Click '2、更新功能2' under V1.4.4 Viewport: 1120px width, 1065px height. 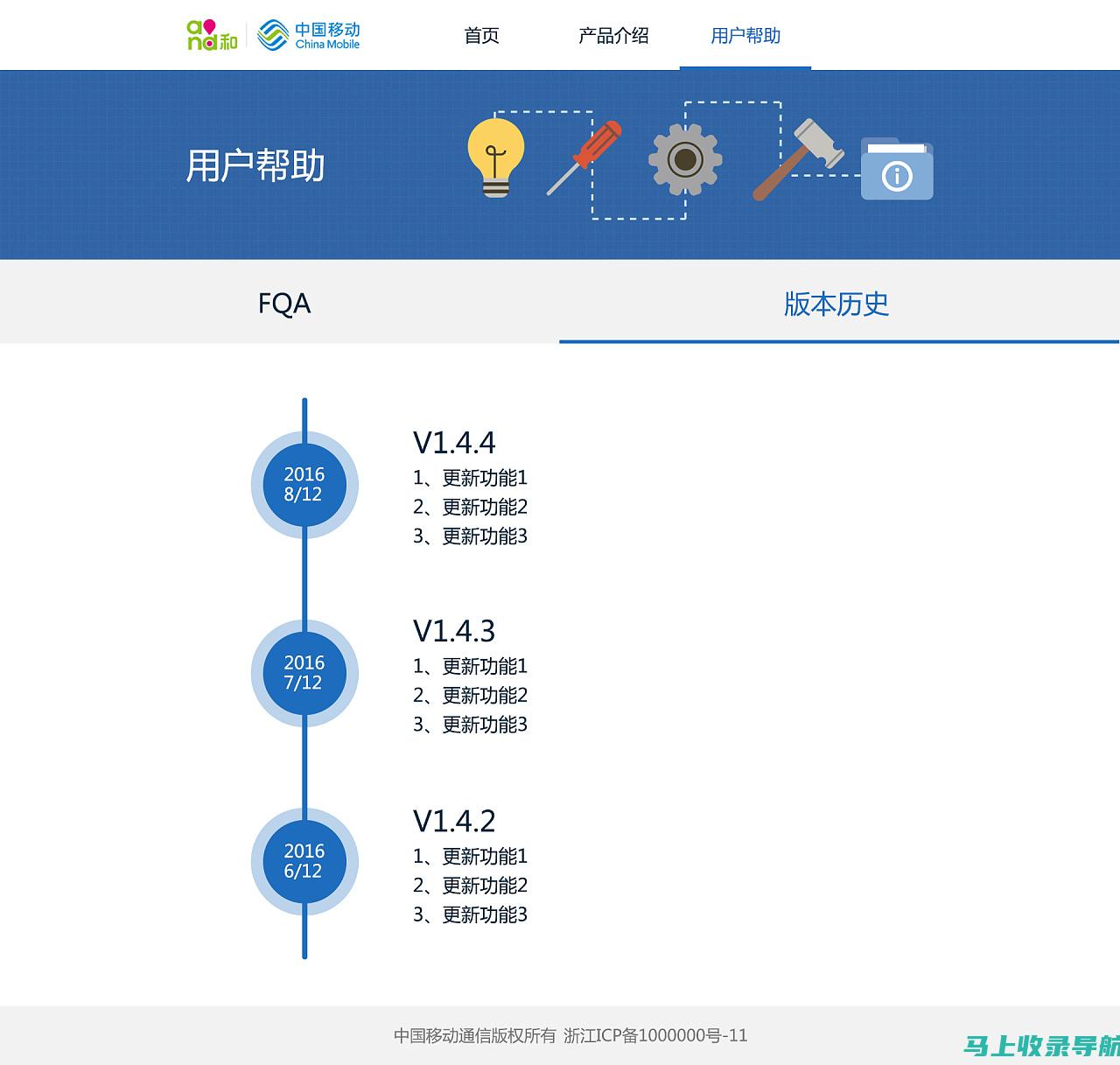(x=471, y=507)
